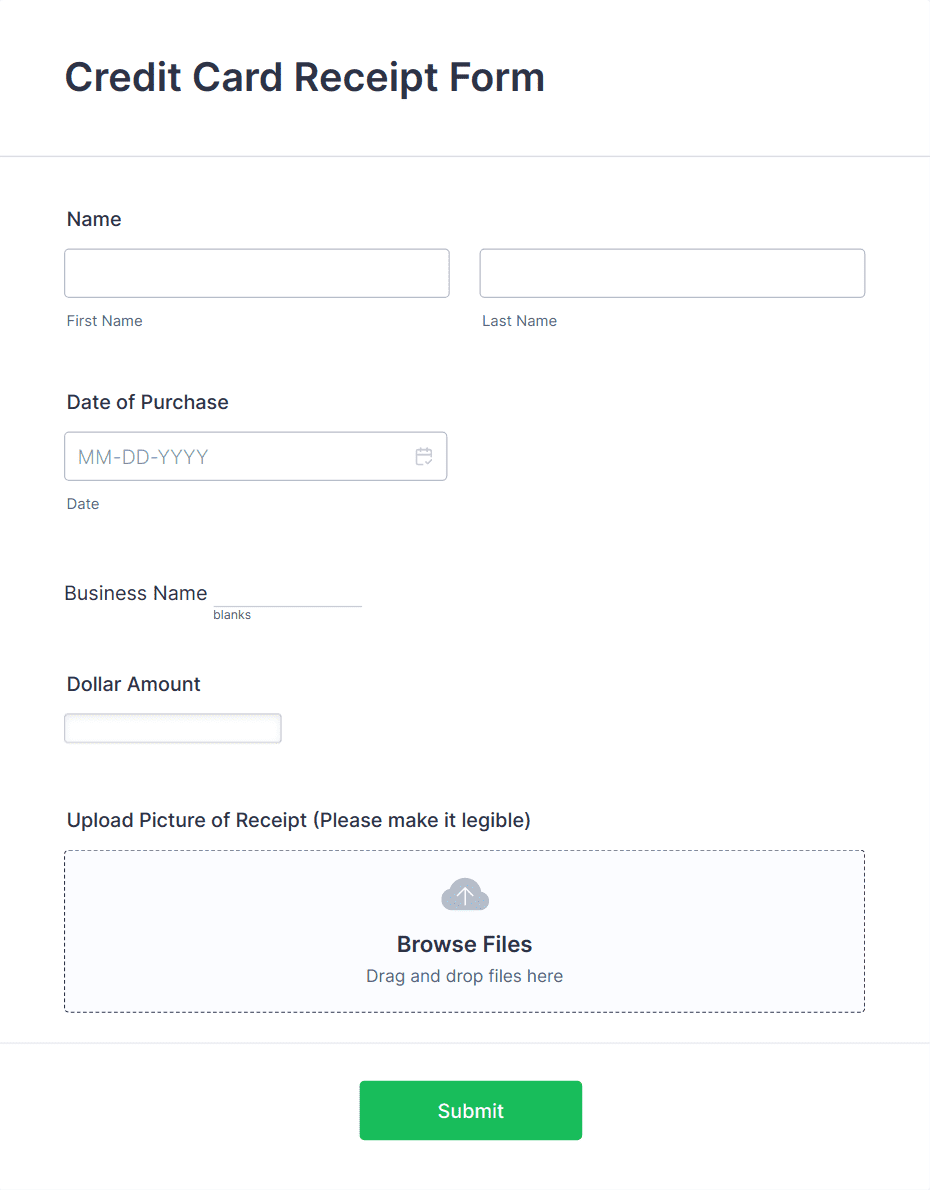Click the Upload Picture of Receipt heading
This screenshot has width=930, height=1190.
[x=299, y=820]
